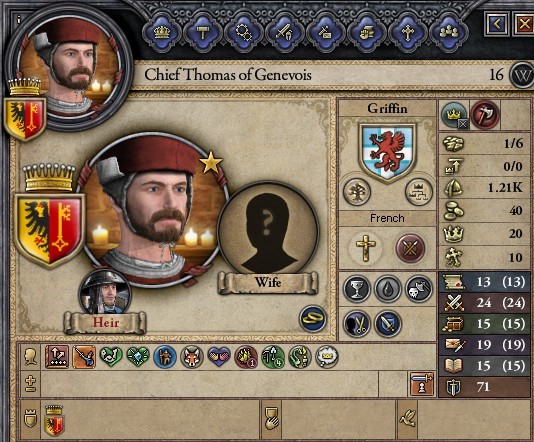Open the Council tab with hammer icon
This screenshot has width=534, height=442.
click(x=203, y=33)
